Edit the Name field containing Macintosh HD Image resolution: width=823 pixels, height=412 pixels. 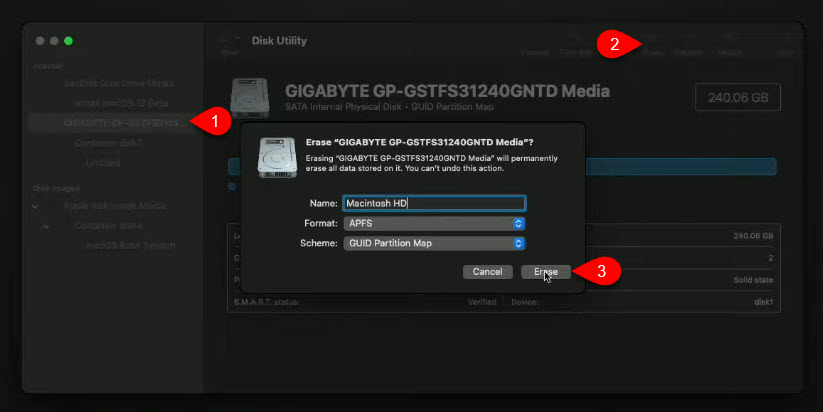434,203
